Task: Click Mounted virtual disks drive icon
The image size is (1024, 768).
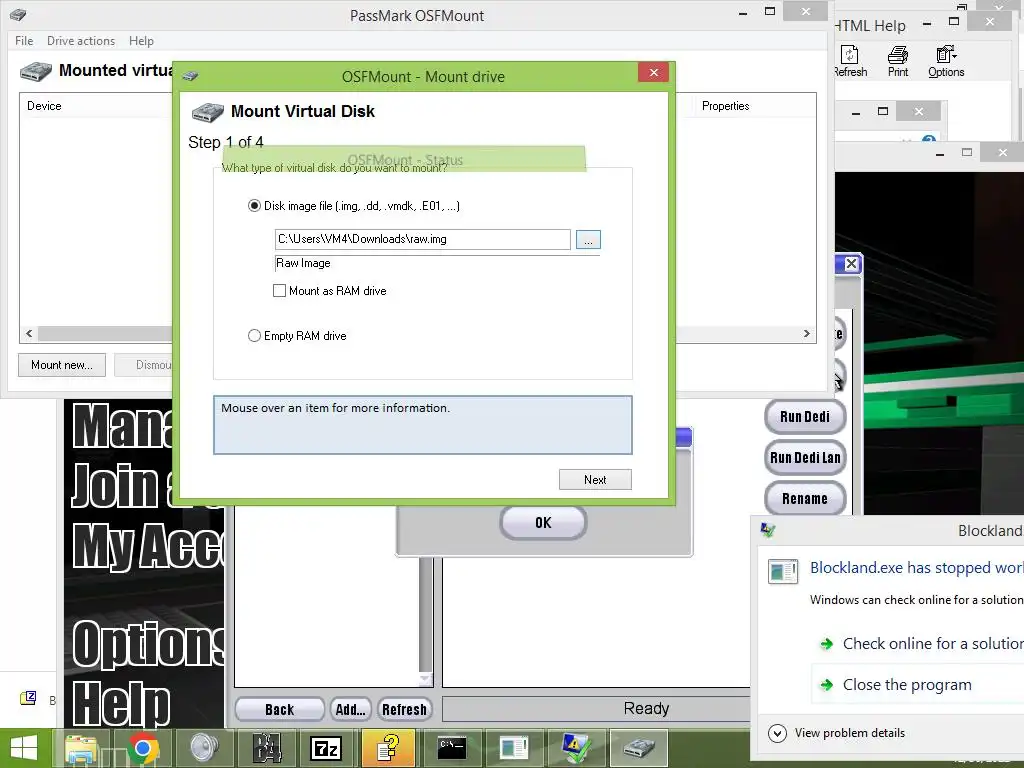Action: (36, 71)
